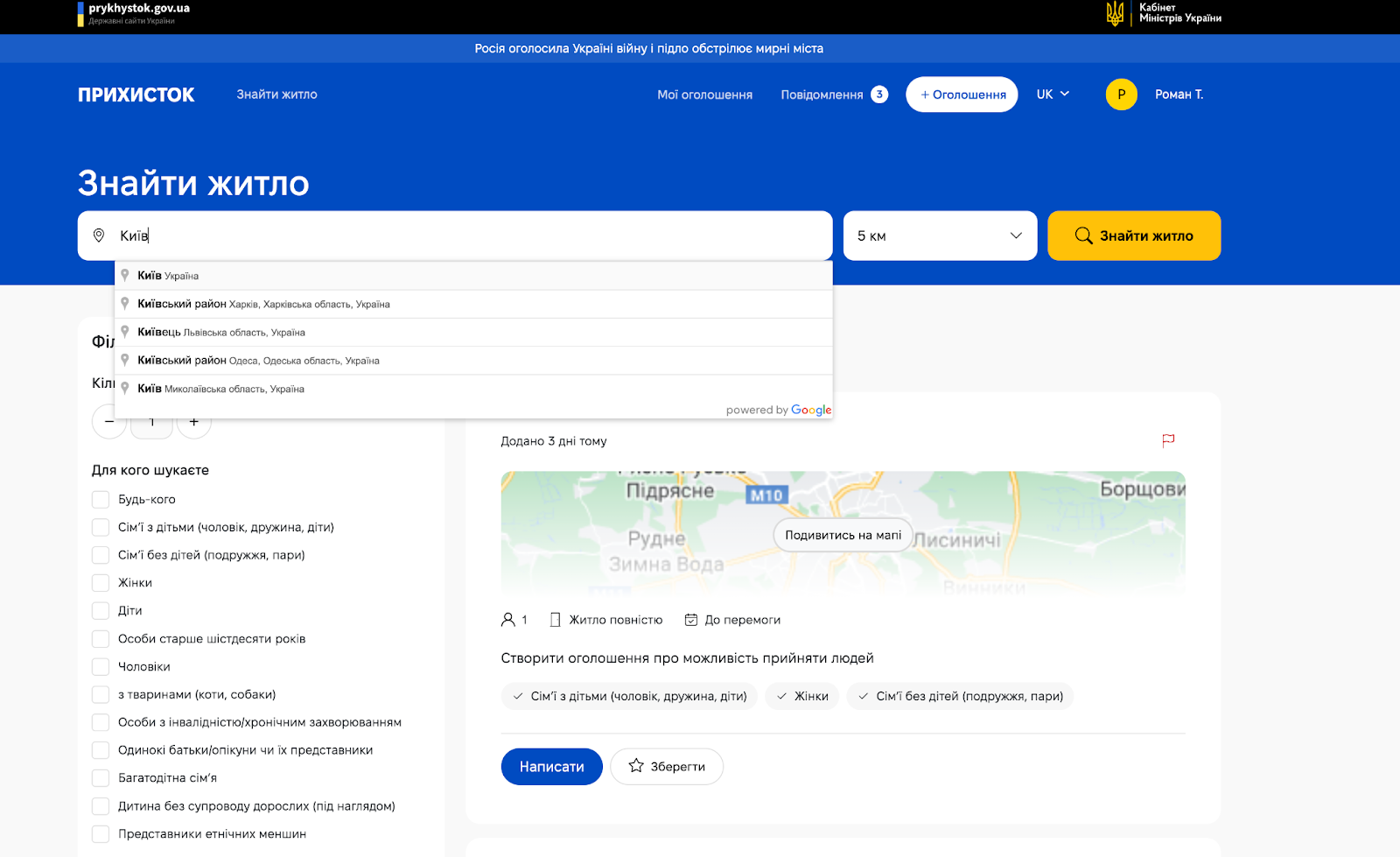
Task: Click the Зберегти save button
Action: pyautogui.click(x=667, y=767)
